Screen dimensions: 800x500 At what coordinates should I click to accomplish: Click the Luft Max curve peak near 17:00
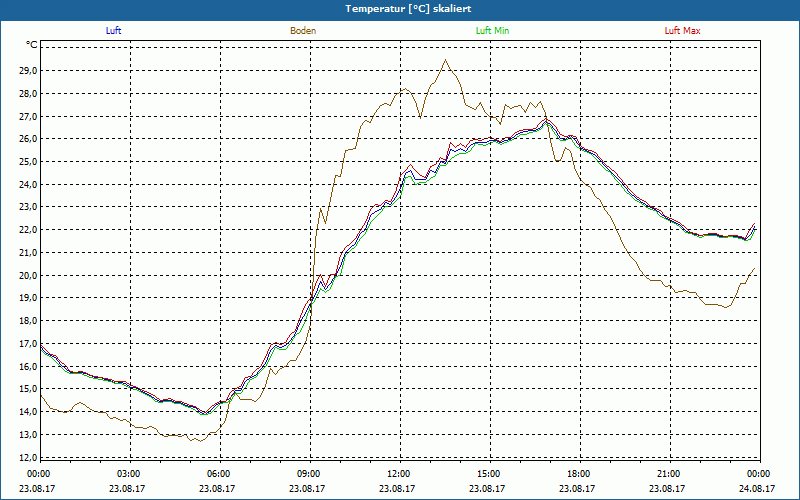546,119
